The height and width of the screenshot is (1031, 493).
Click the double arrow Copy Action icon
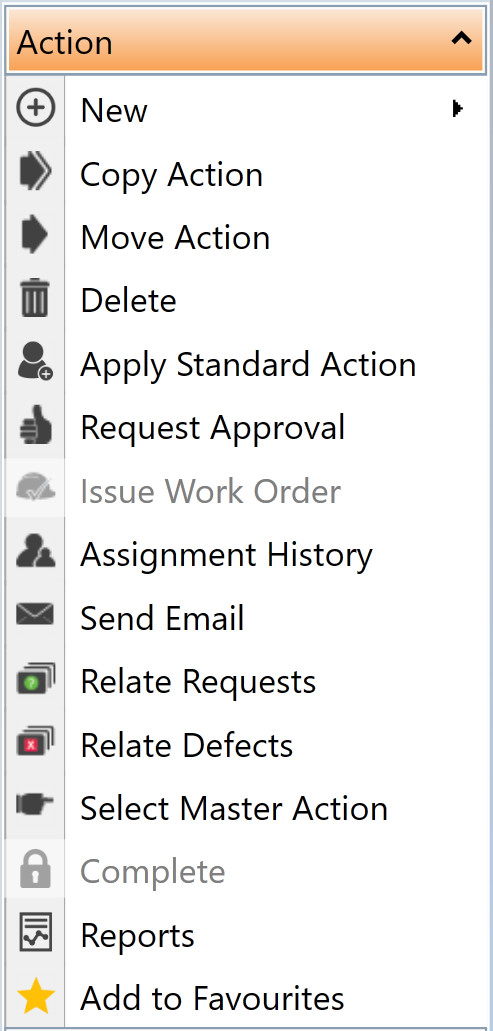coord(35,172)
